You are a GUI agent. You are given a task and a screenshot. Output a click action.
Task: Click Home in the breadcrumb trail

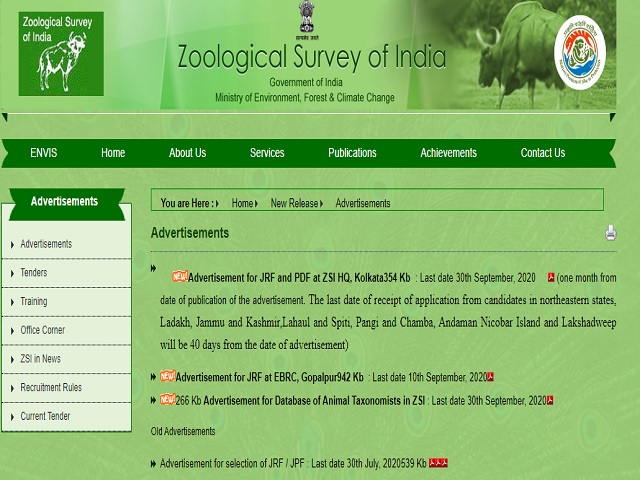242,203
